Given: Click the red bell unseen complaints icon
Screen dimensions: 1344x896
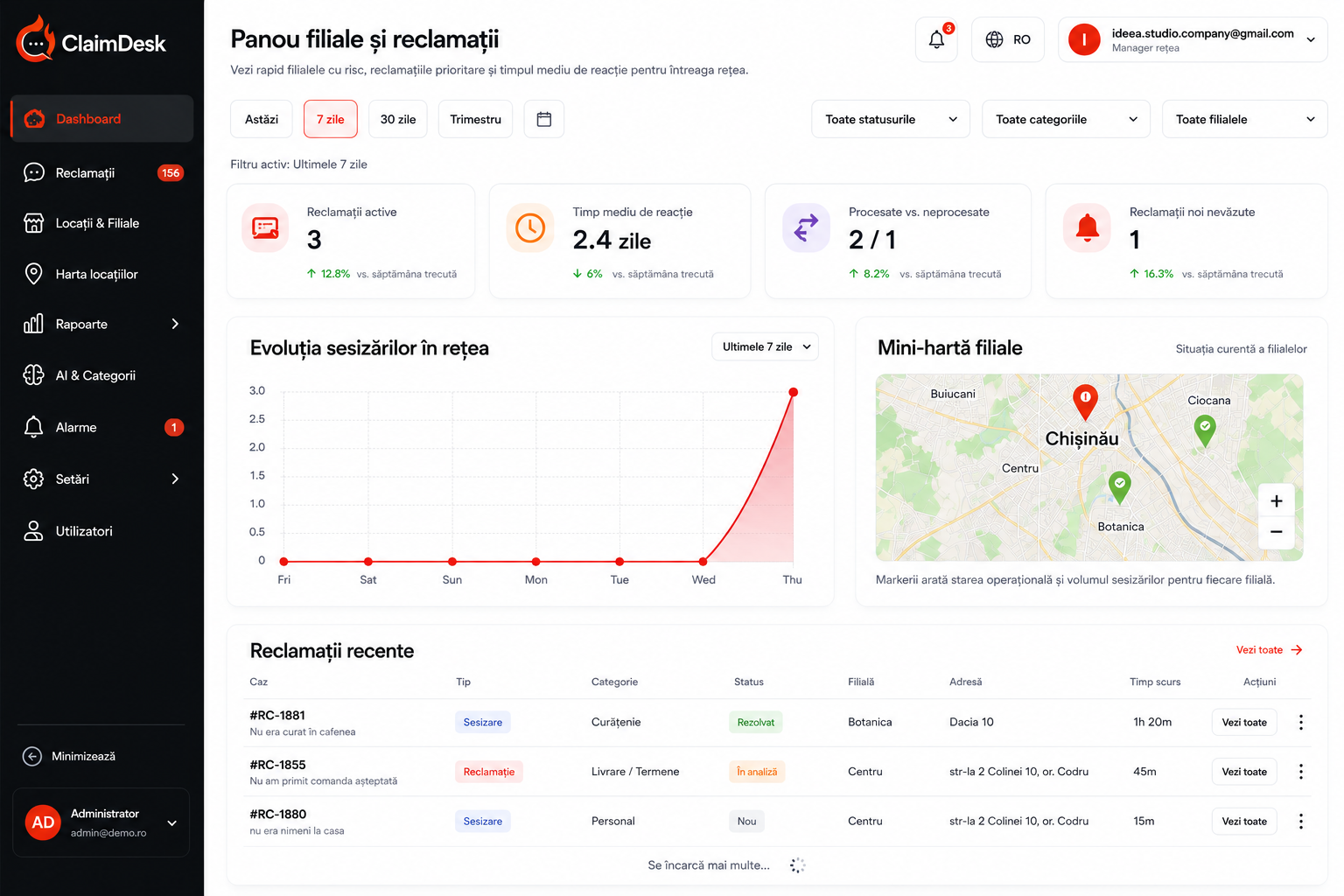Looking at the screenshot, I should 1087,228.
